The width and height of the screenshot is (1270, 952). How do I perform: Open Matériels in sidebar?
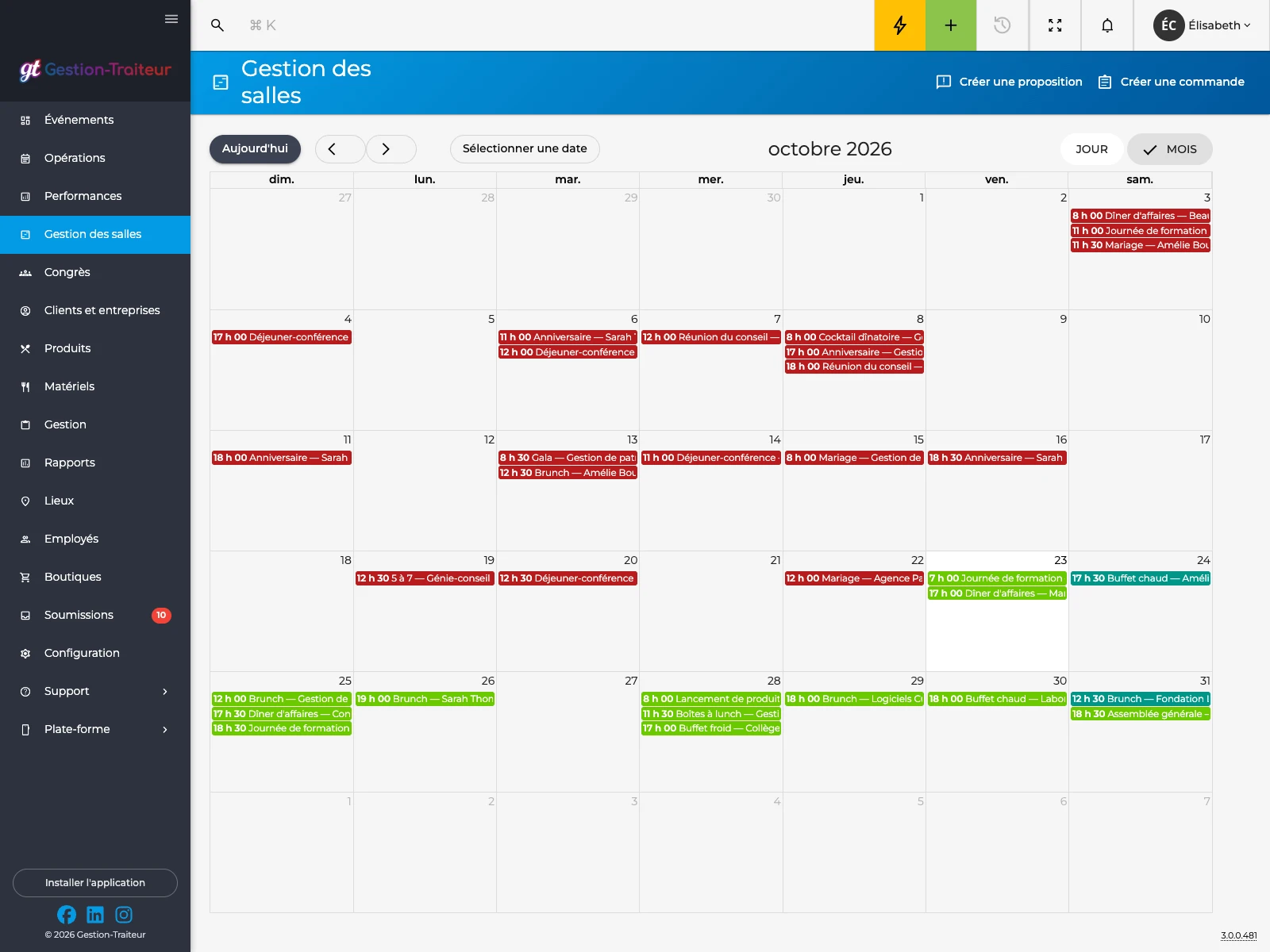pos(95,386)
